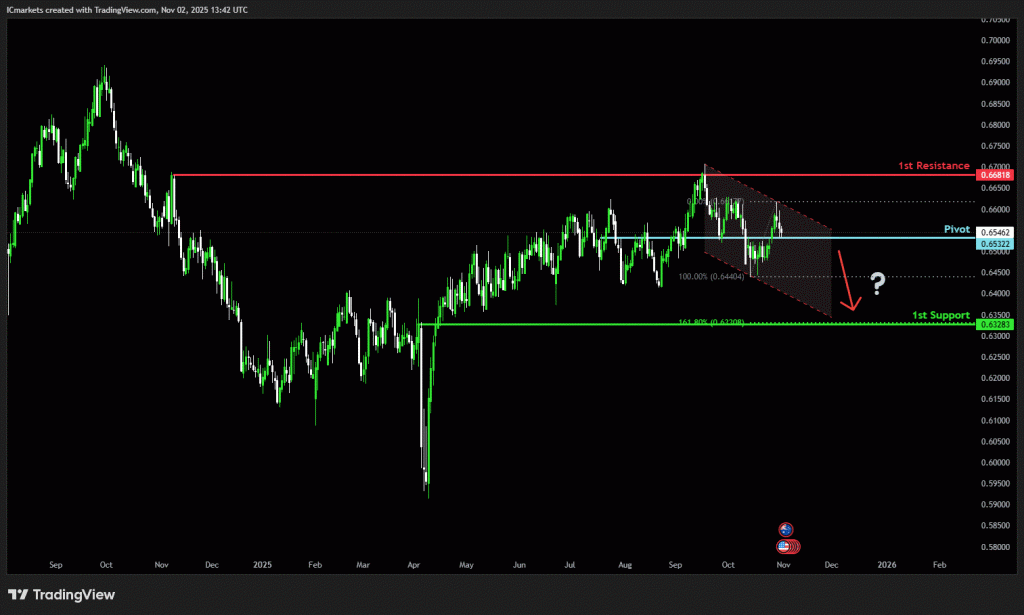Select the Pivot text label
This screenshot has height=615, width=1024.
pyautogui.click(x=957, y=229)
